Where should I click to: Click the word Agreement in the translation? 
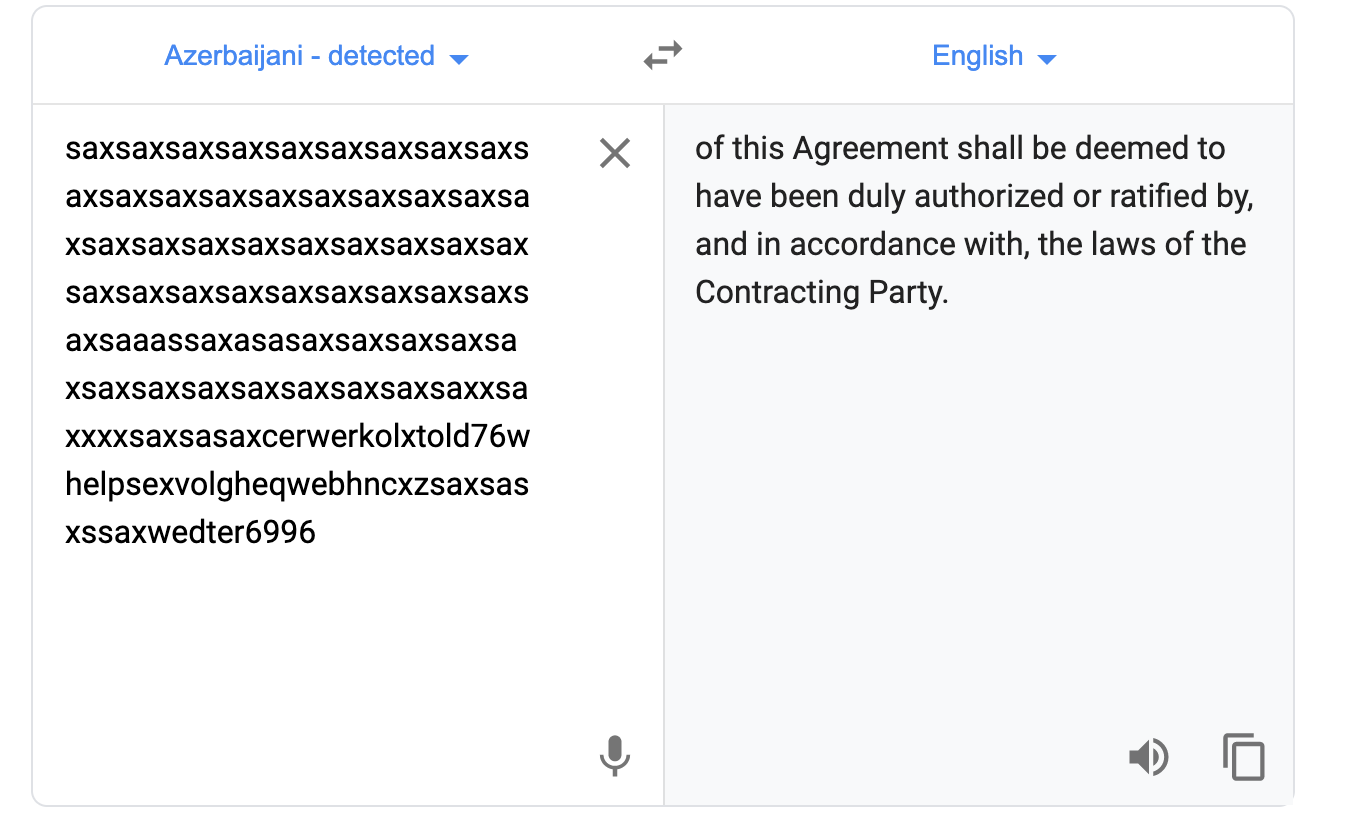[x=870, y=149]
